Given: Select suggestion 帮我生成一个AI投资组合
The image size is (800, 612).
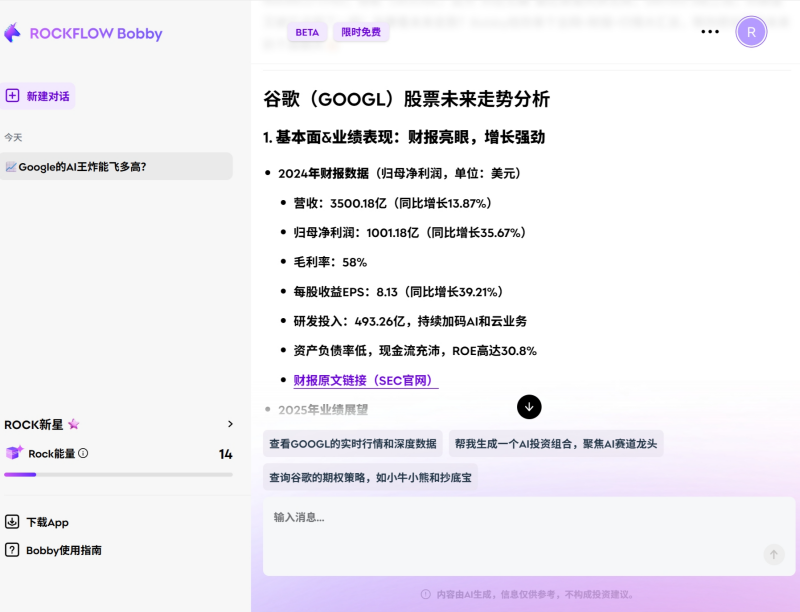Looking at the screenshot, I should [556, 444].
